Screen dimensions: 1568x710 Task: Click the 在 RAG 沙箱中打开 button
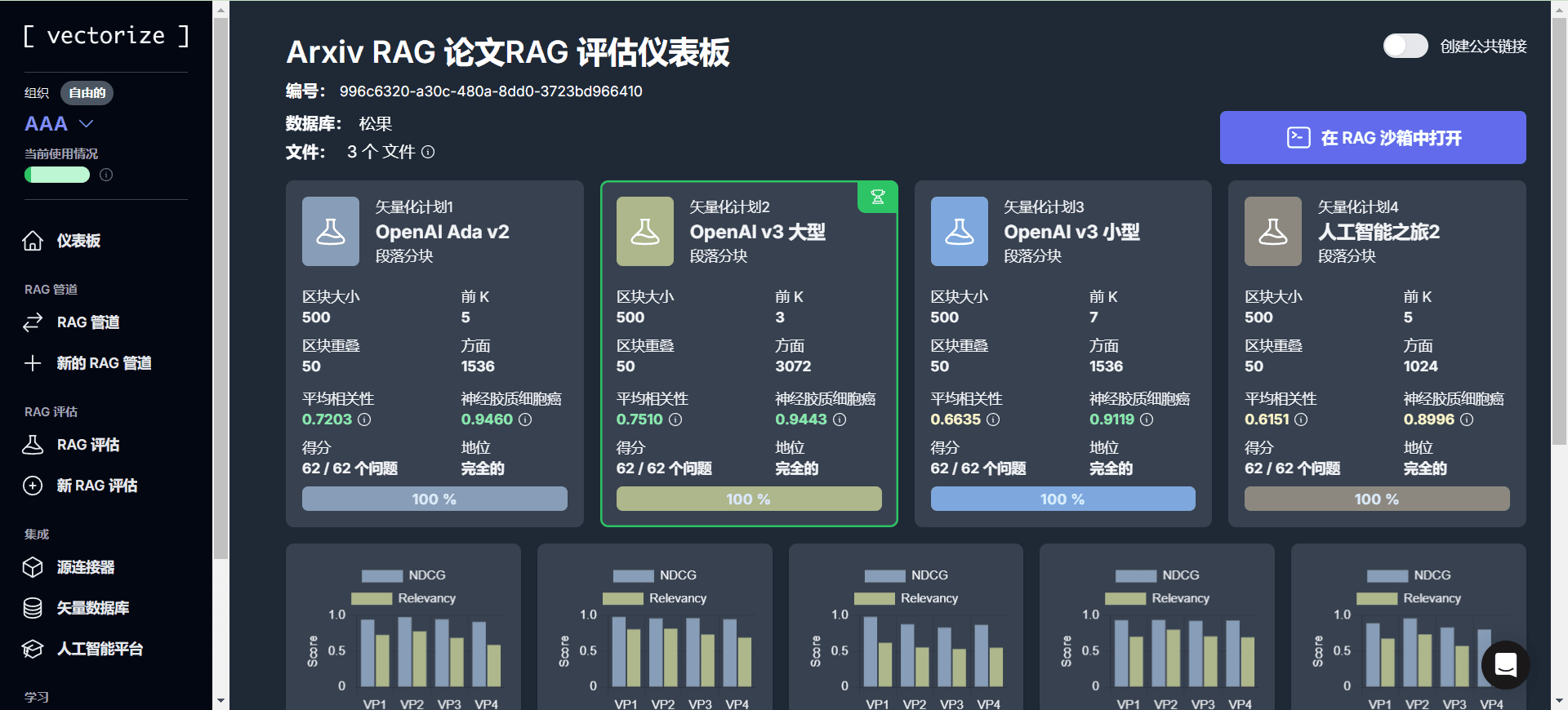pyautogui.click(x=1373, y=138)
